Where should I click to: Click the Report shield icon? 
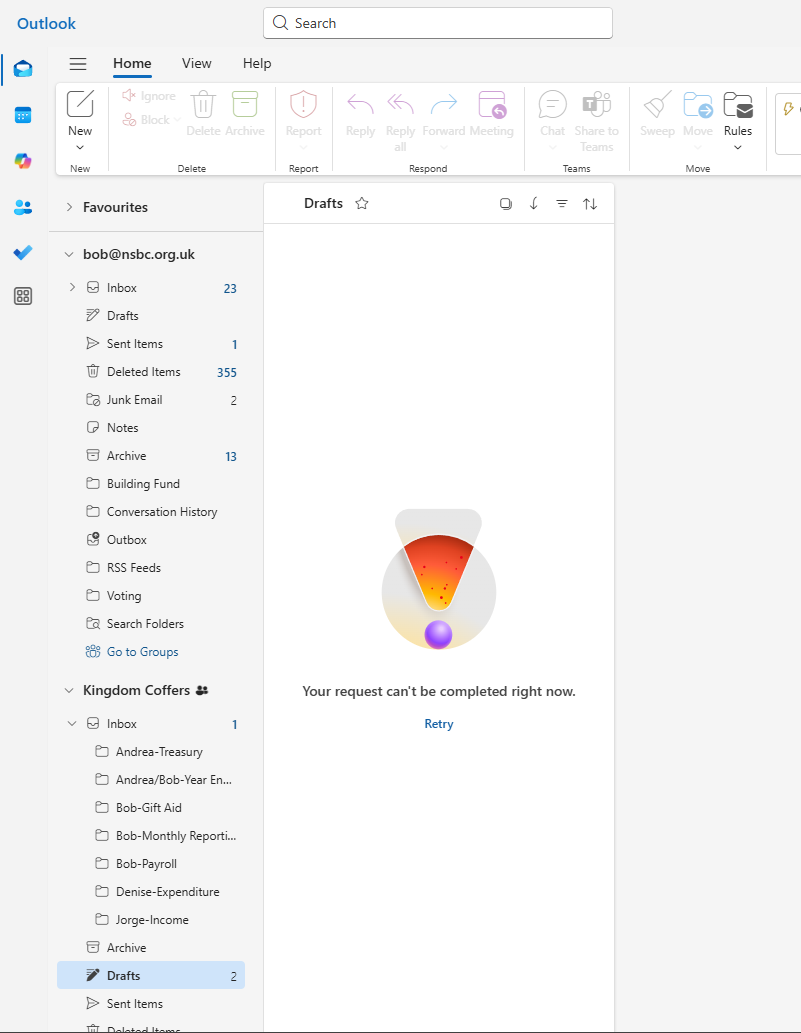click(304, 104)
